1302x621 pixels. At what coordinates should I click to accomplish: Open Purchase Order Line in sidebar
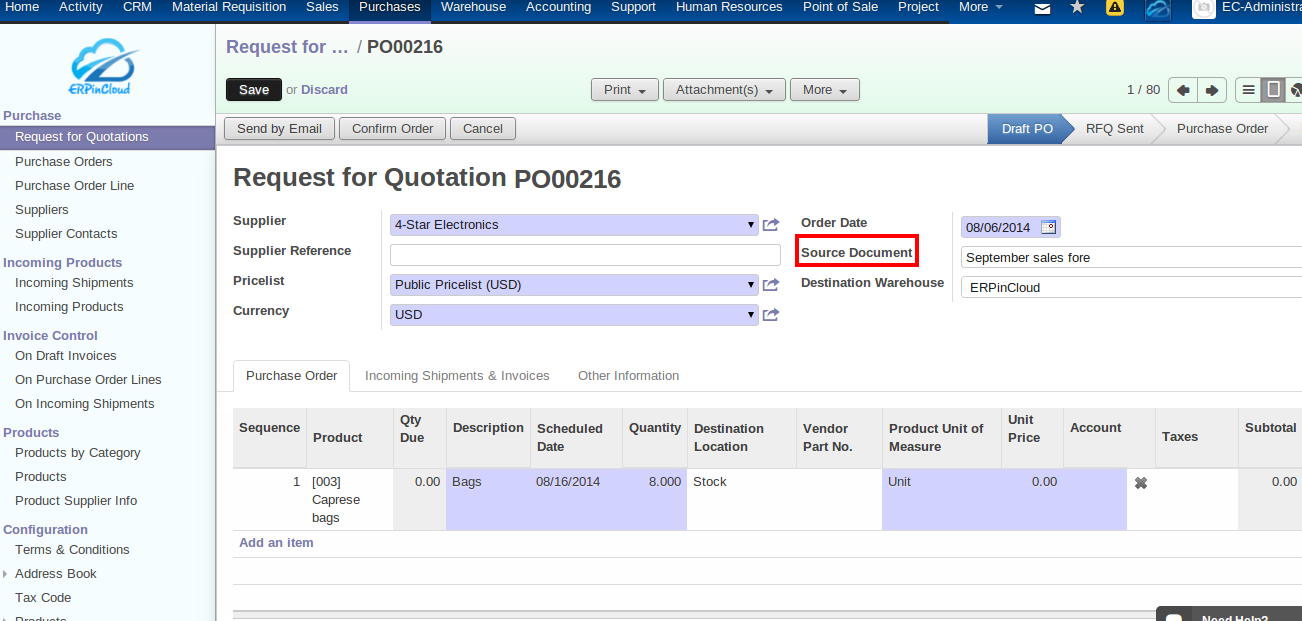point(74,186)
